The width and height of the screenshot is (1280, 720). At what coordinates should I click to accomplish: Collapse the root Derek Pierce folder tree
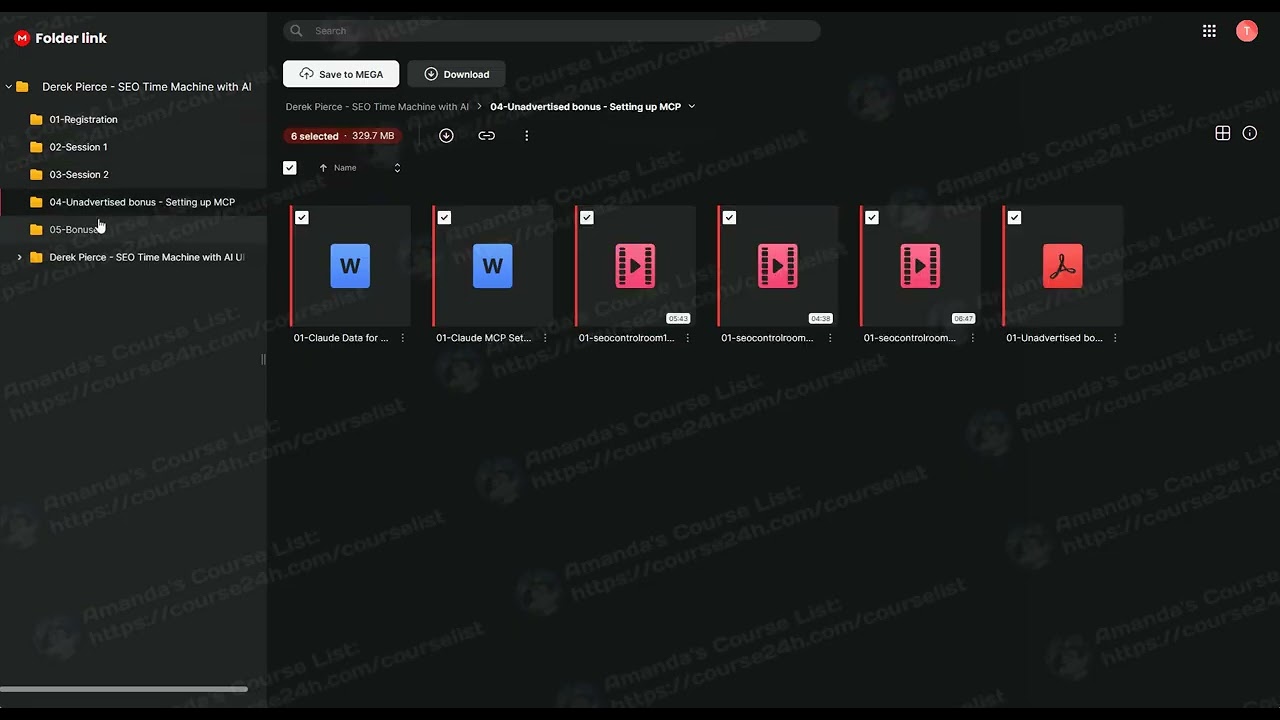pos(9,87)
